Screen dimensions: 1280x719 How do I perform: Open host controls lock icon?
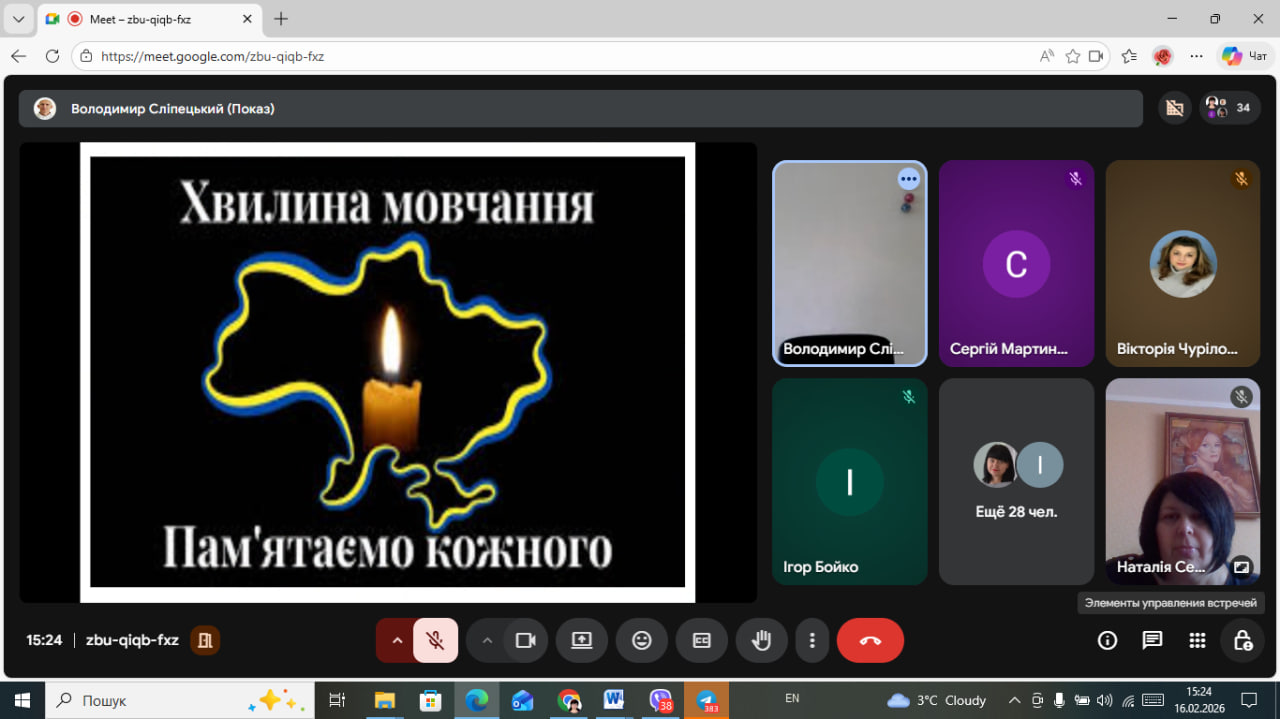1242,641
